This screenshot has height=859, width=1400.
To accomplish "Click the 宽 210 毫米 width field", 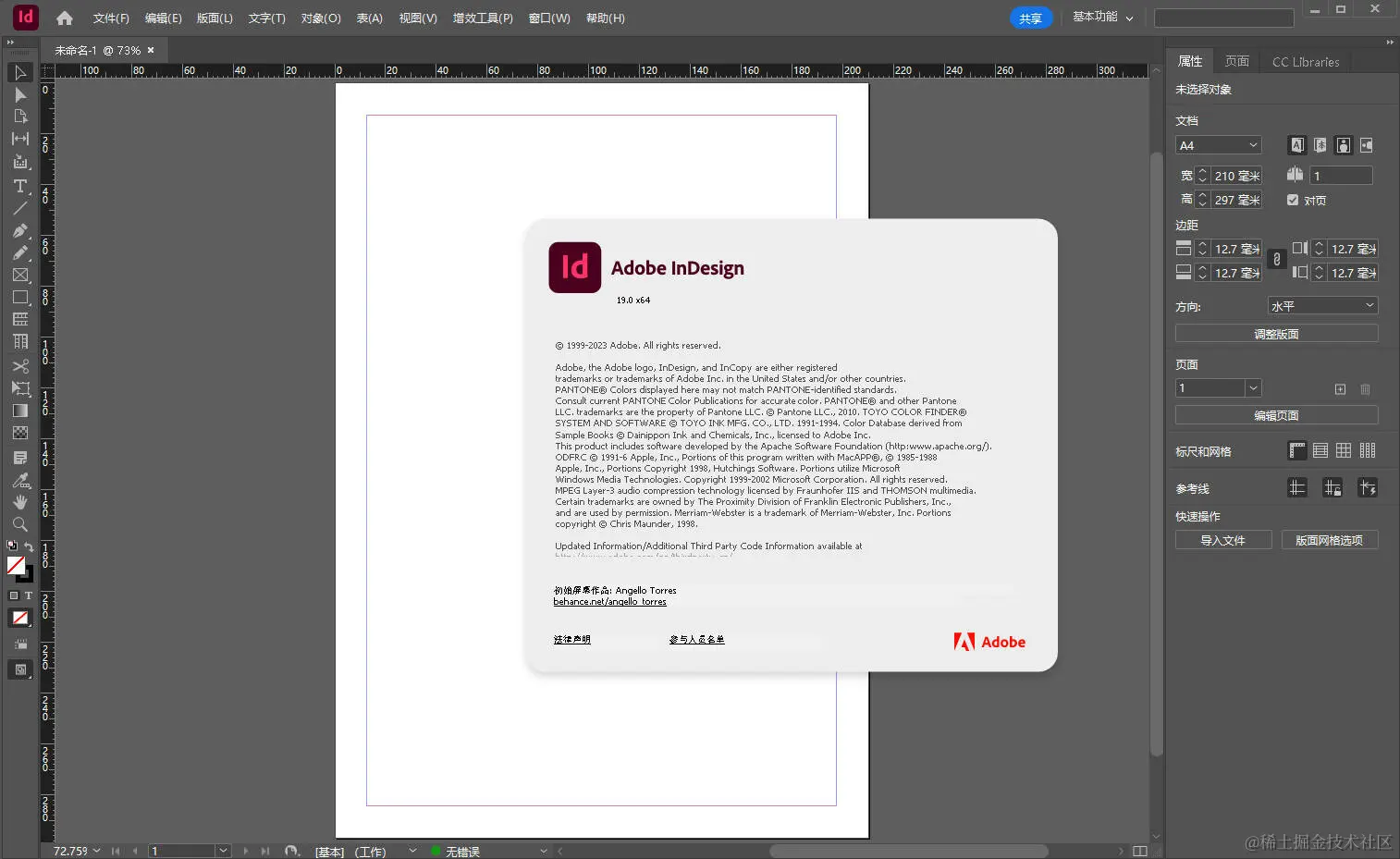I will 1236,176.
